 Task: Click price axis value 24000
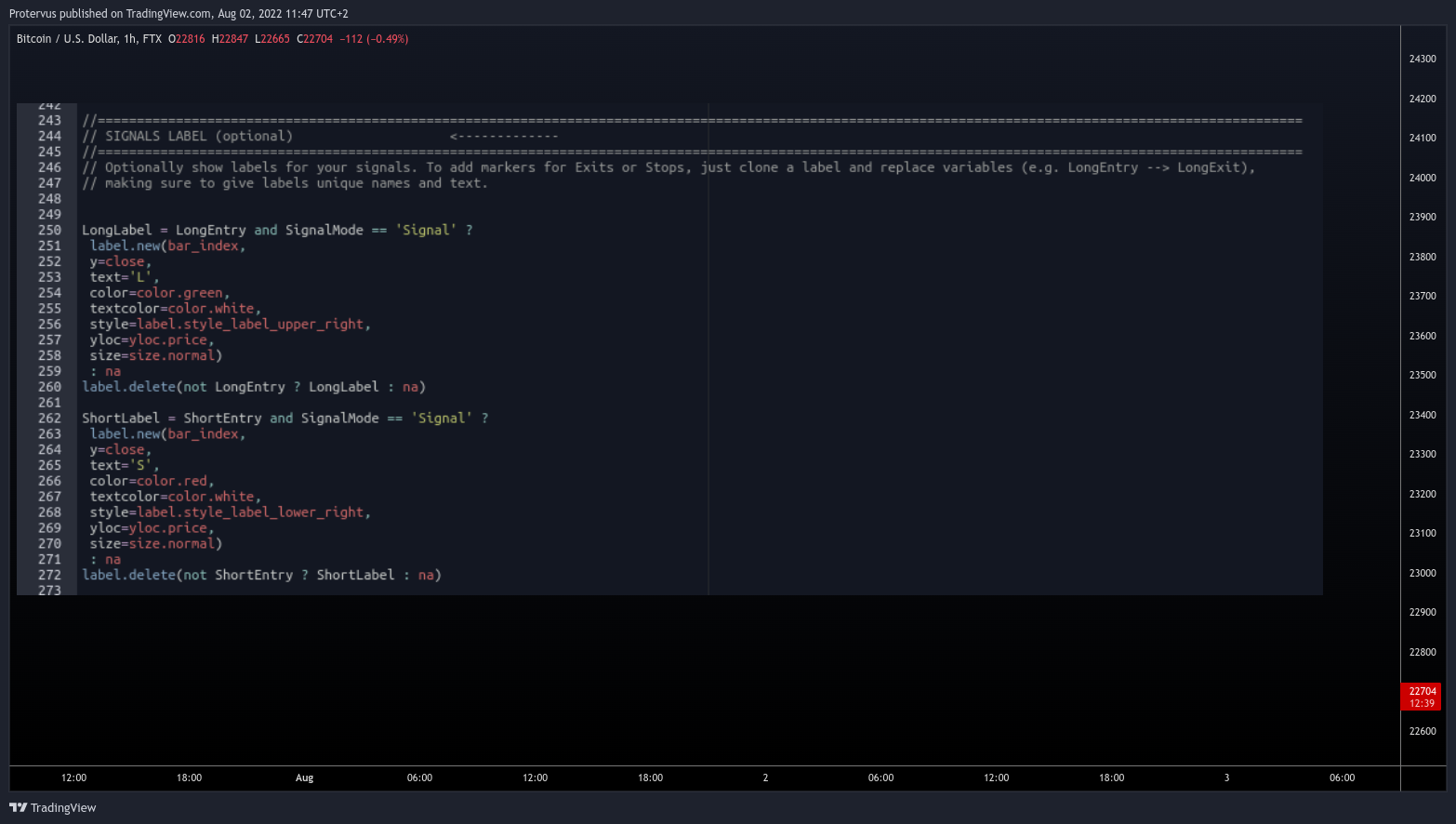1423,178
